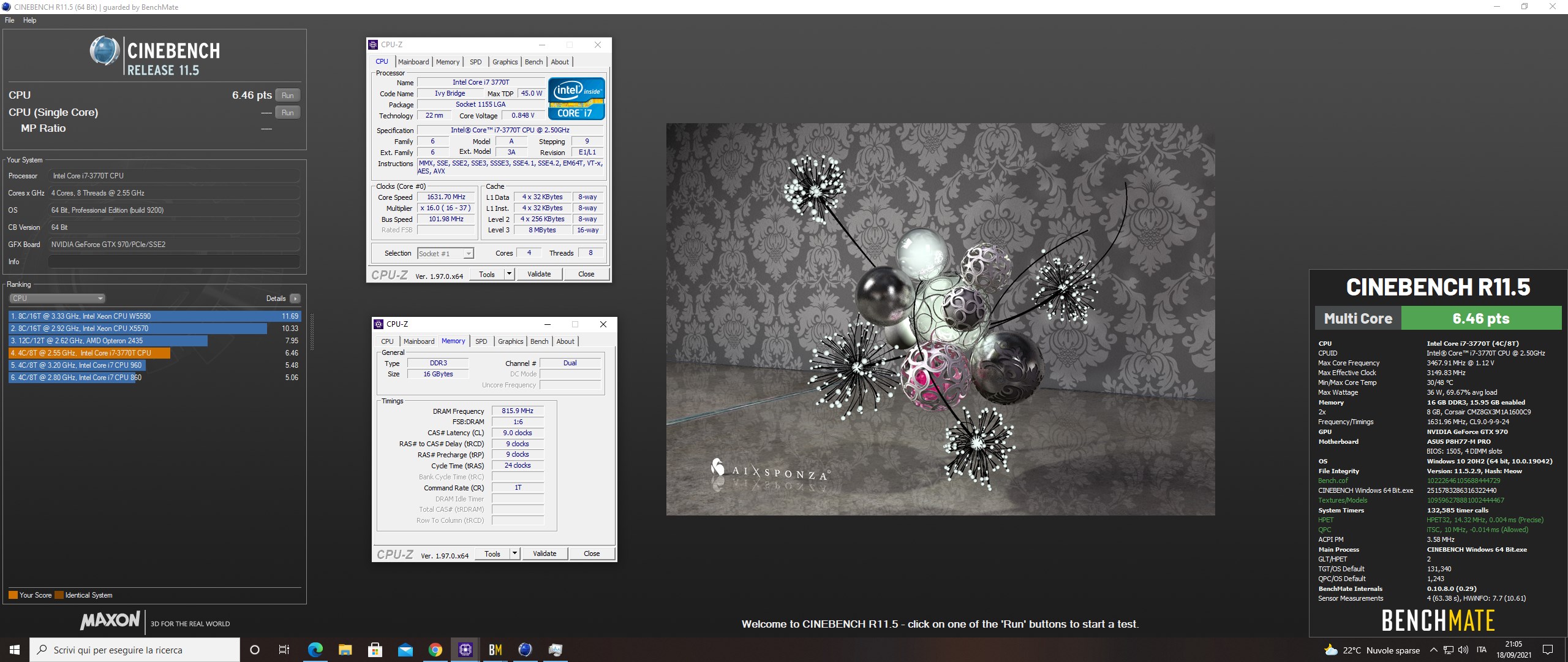Screen dimensions: 1568x662
Task: Click the Tools button in the upper CPU-Z window
Action: point(487,274)
